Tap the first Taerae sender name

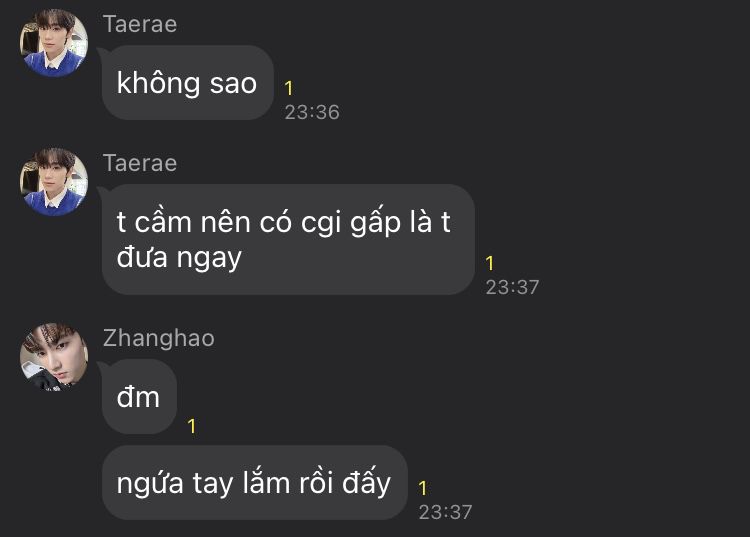point(140,24)
